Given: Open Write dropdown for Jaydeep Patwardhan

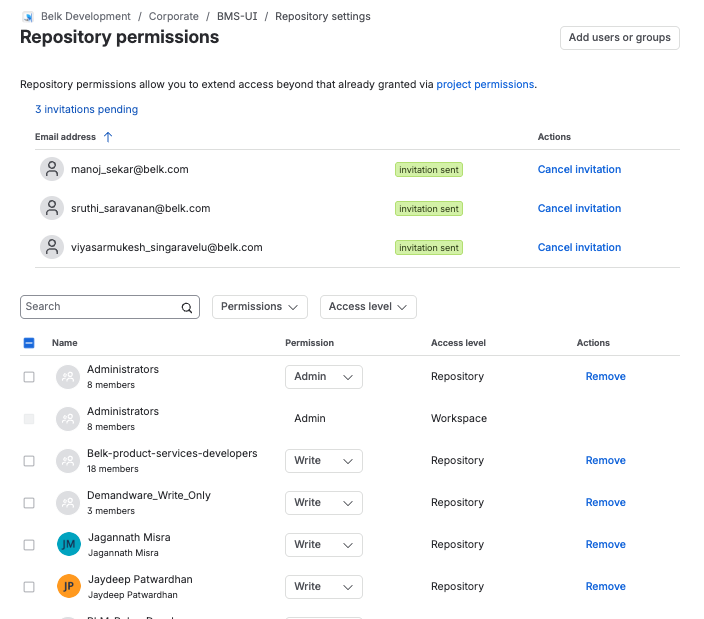Looking at the screenshot, I should (324, 587).
